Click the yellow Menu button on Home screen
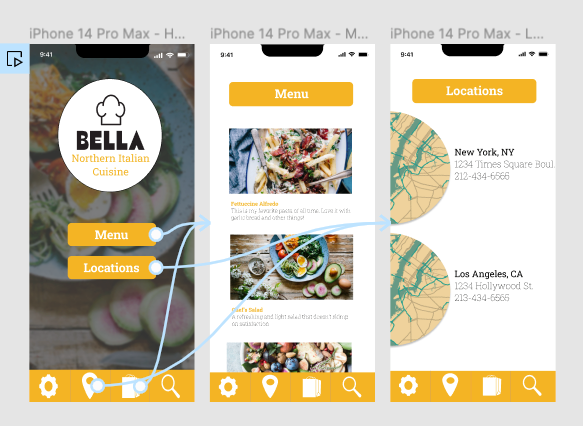This screenshot has height=426, width=583. (x=112, y=235)
